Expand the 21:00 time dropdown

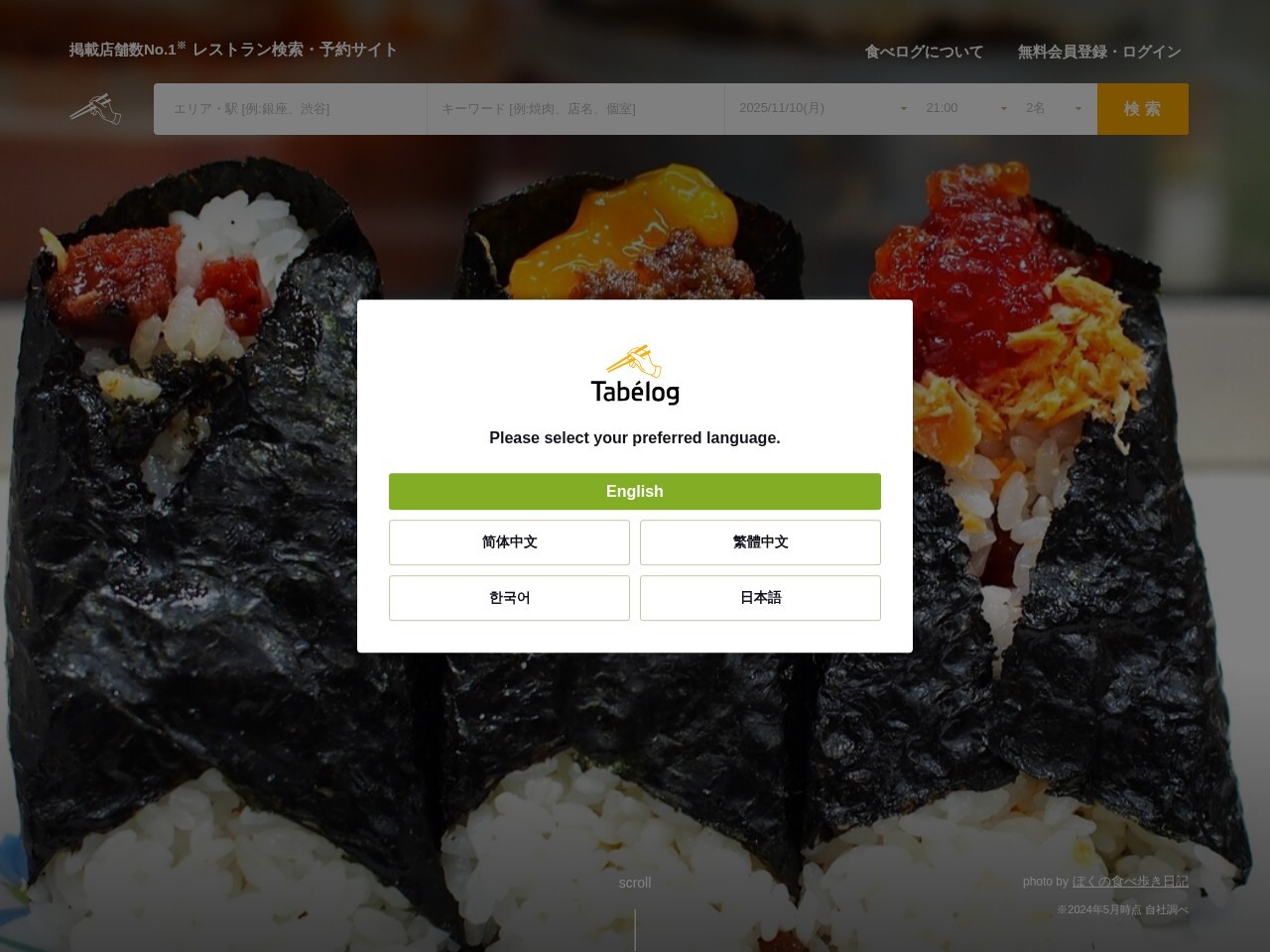coord(965,108)
